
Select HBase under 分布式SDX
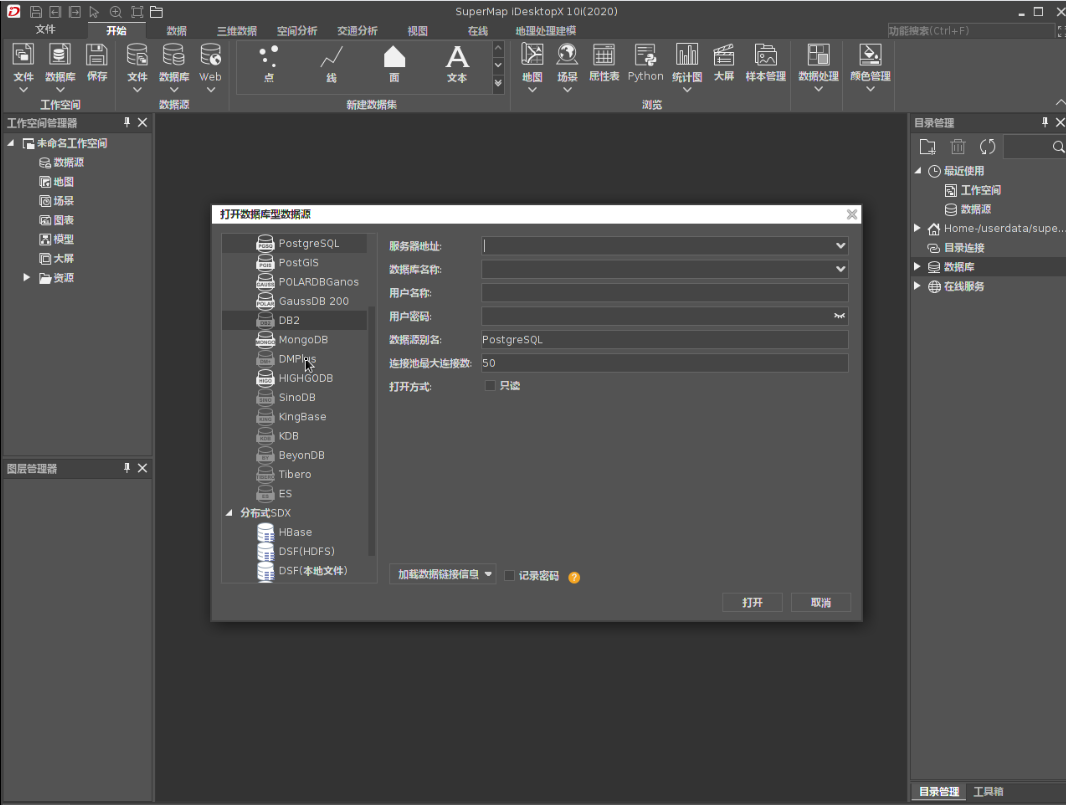point(294,532)
